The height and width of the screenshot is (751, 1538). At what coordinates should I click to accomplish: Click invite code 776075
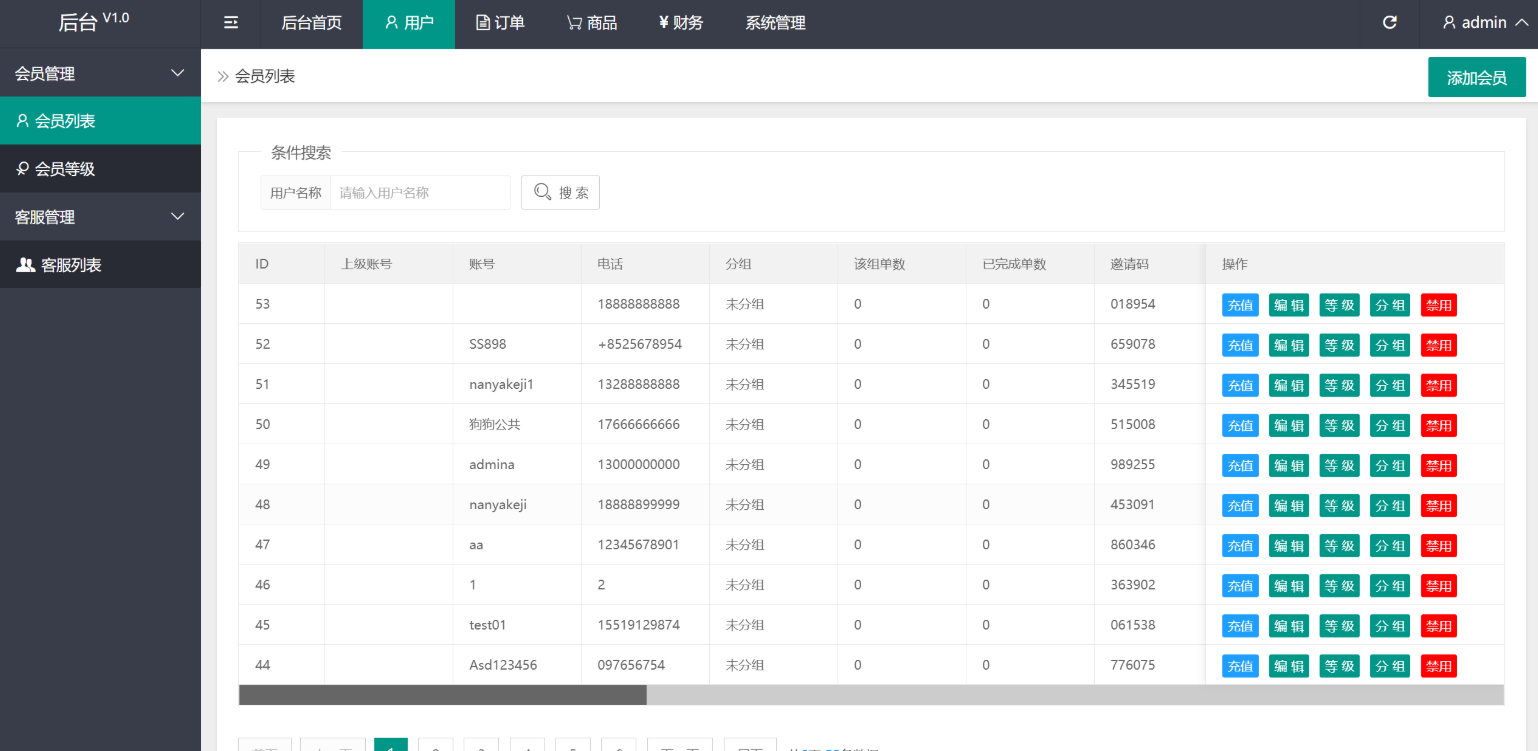click(x=1133, y=664)
